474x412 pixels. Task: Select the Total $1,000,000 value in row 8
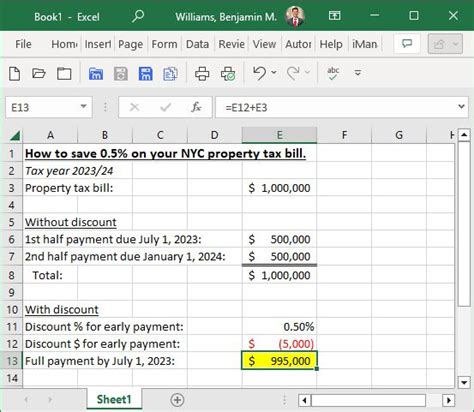tap(279, 275)
